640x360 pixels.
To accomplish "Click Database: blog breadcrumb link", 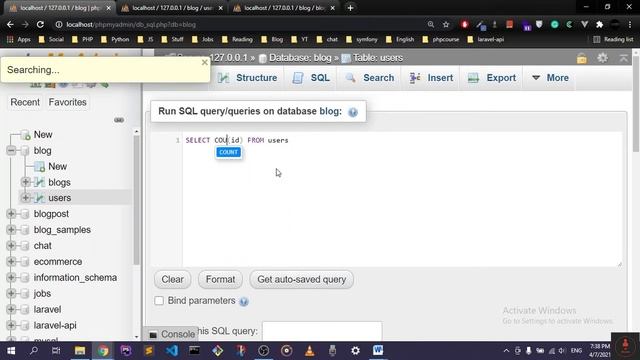I will [300, 58].
